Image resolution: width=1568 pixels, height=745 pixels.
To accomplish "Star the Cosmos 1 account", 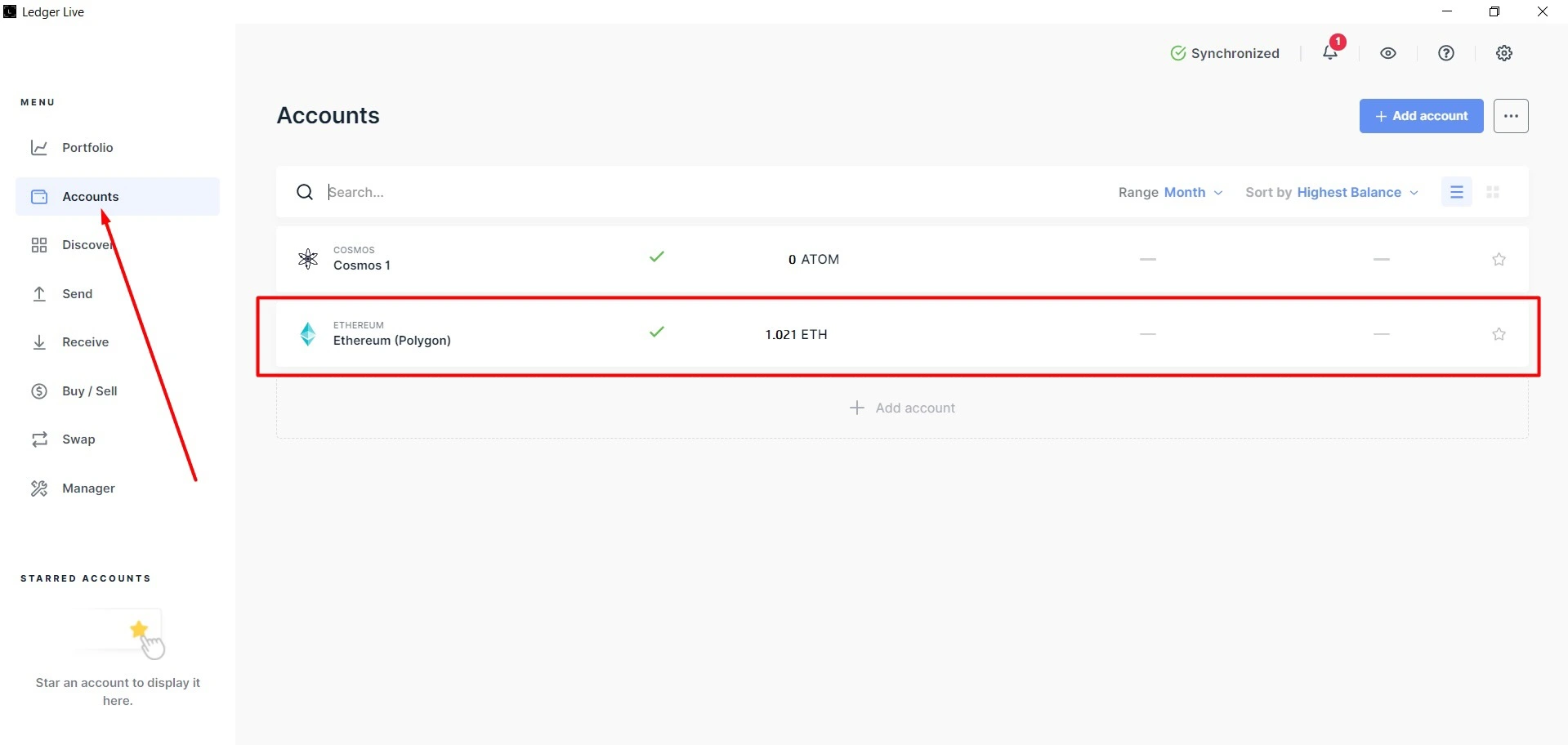I will [1499, 259].
